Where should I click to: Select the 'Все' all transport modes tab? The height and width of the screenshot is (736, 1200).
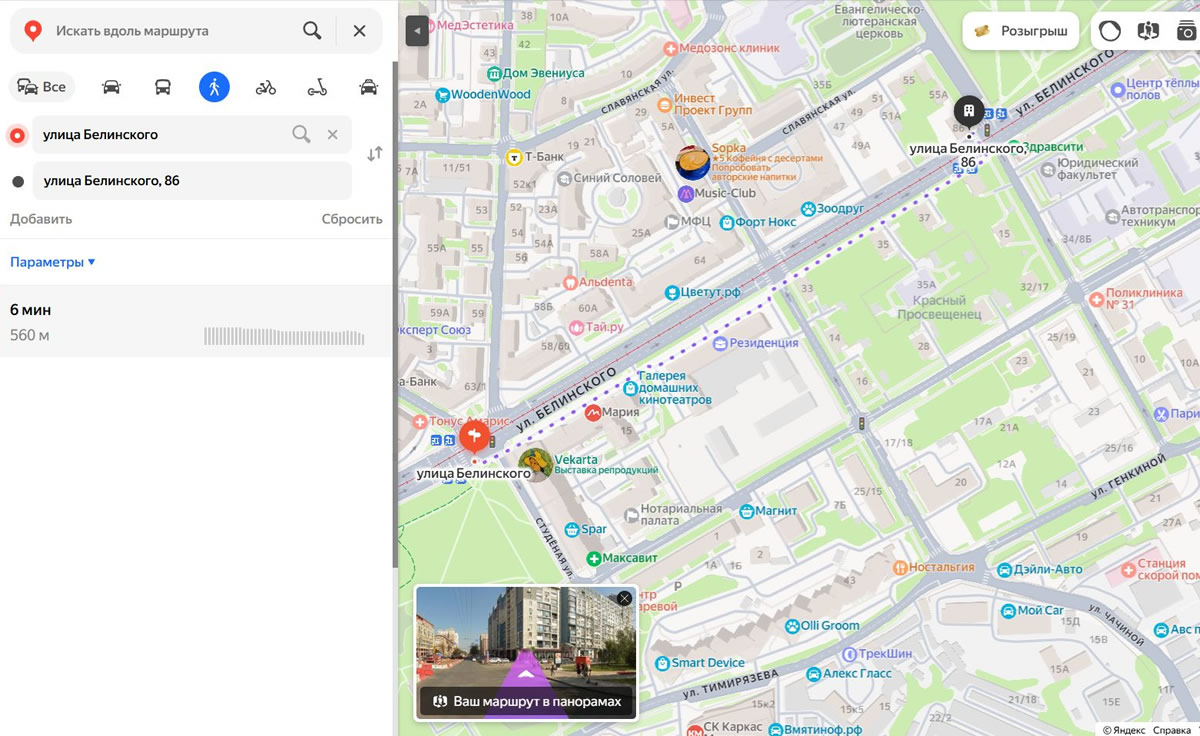click(42, 87)
